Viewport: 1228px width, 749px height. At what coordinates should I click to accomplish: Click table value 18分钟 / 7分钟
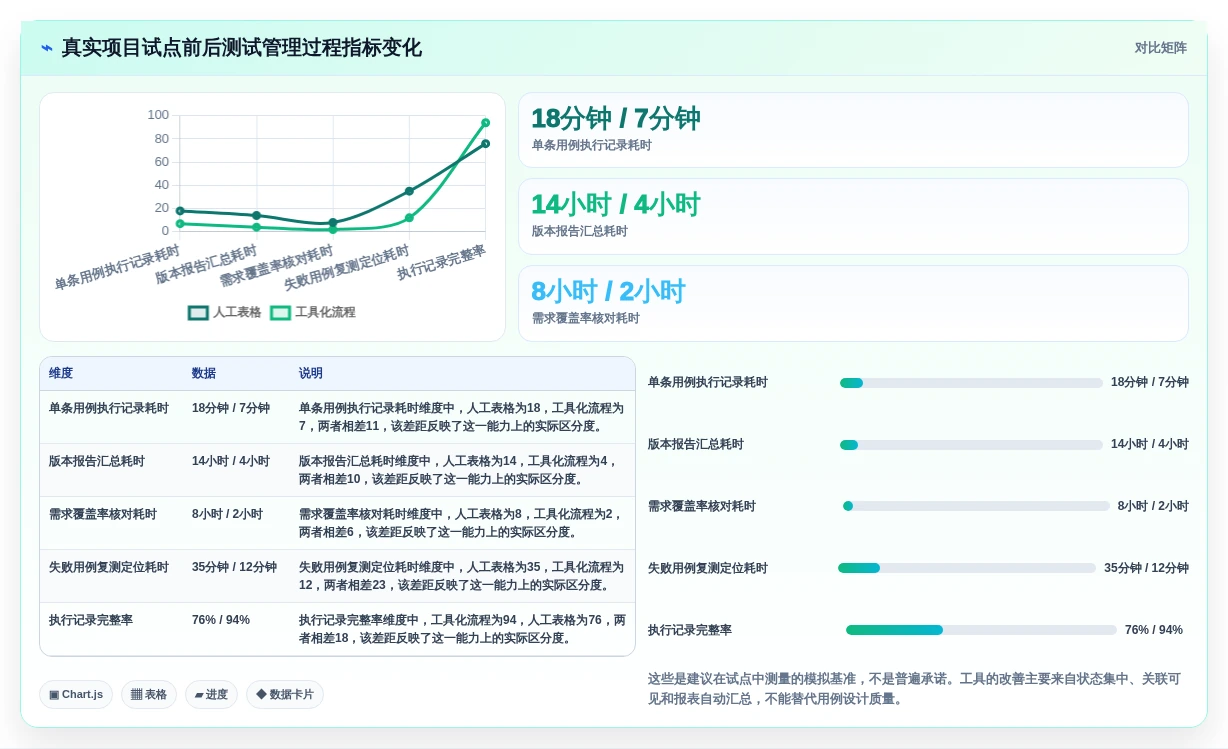pyautogui.click(x=231, y=408)
